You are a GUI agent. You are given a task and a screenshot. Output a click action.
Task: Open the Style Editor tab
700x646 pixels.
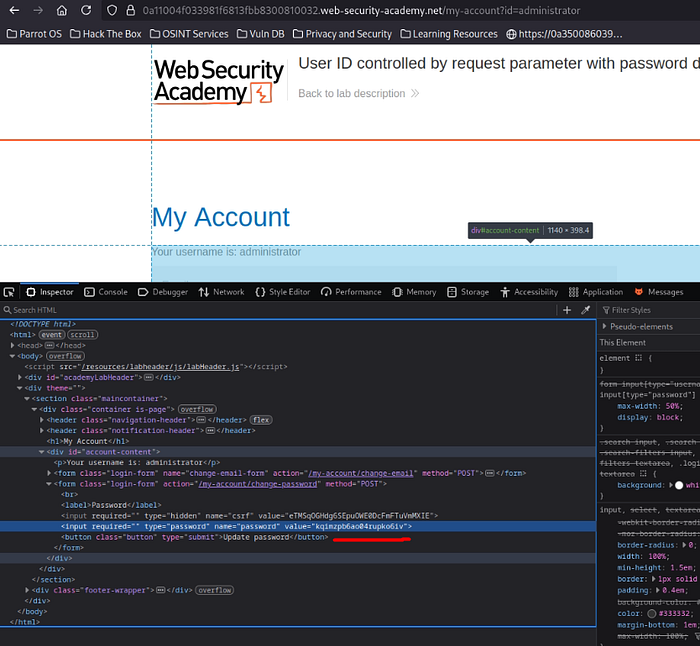click(282, 292)
